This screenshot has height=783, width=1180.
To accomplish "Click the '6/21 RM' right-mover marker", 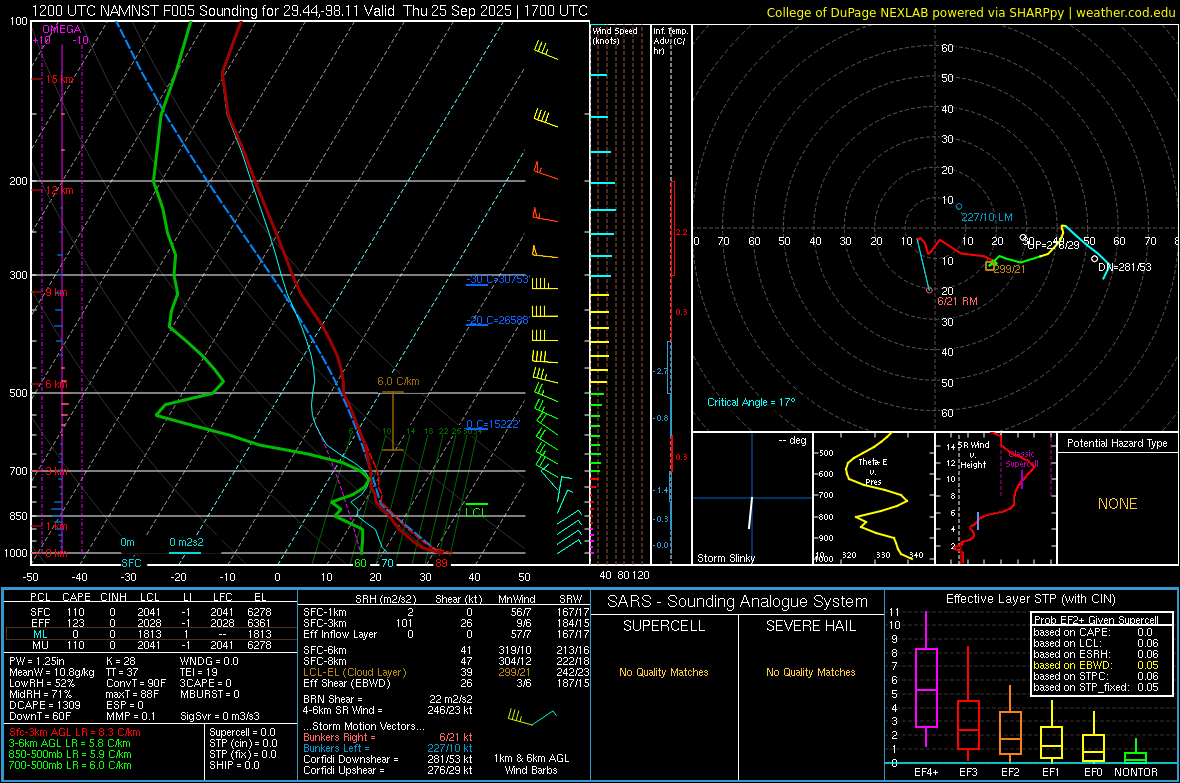I will tap(957, 301).
